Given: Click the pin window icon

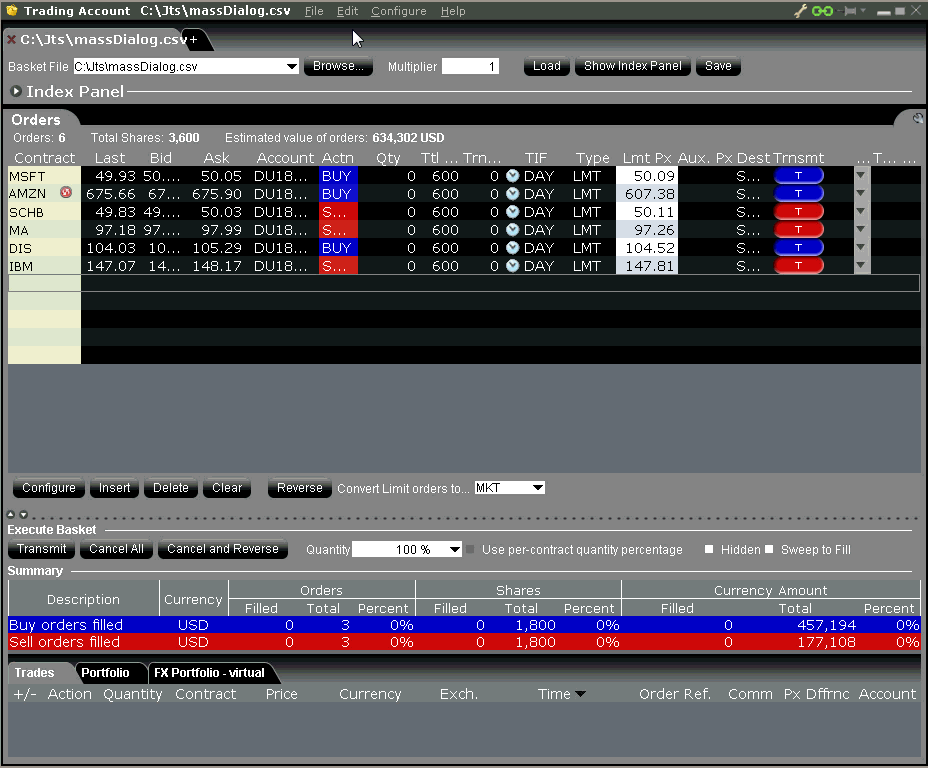Looking at the screenshot, I should point(850,11).
